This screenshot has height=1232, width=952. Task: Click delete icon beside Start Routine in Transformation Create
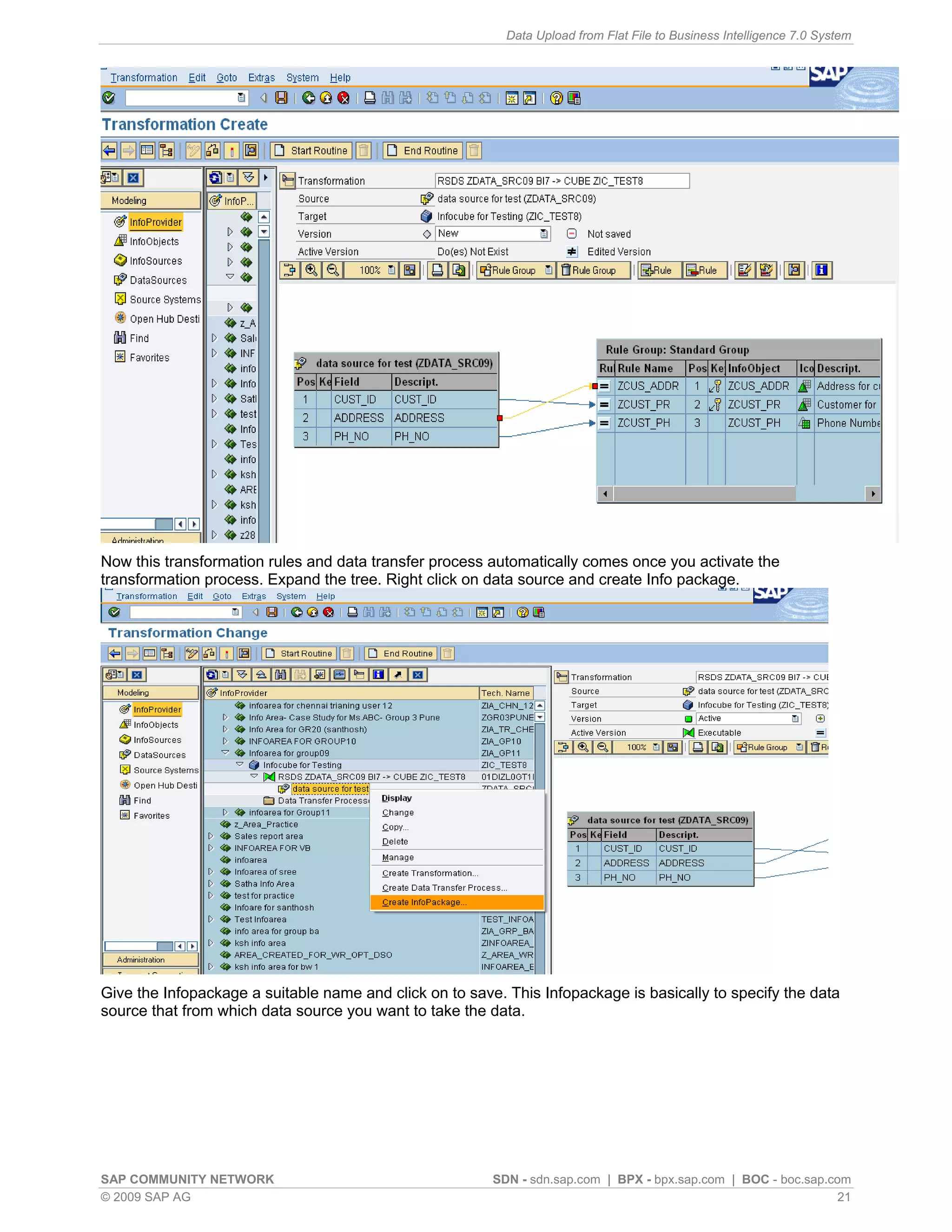coord(364,151)
